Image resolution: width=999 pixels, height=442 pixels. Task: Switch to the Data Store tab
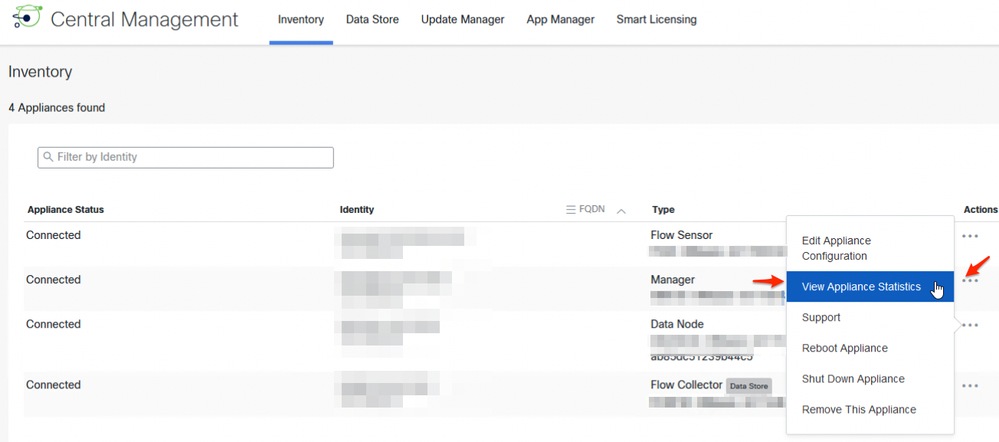click(x=372, y=19)
